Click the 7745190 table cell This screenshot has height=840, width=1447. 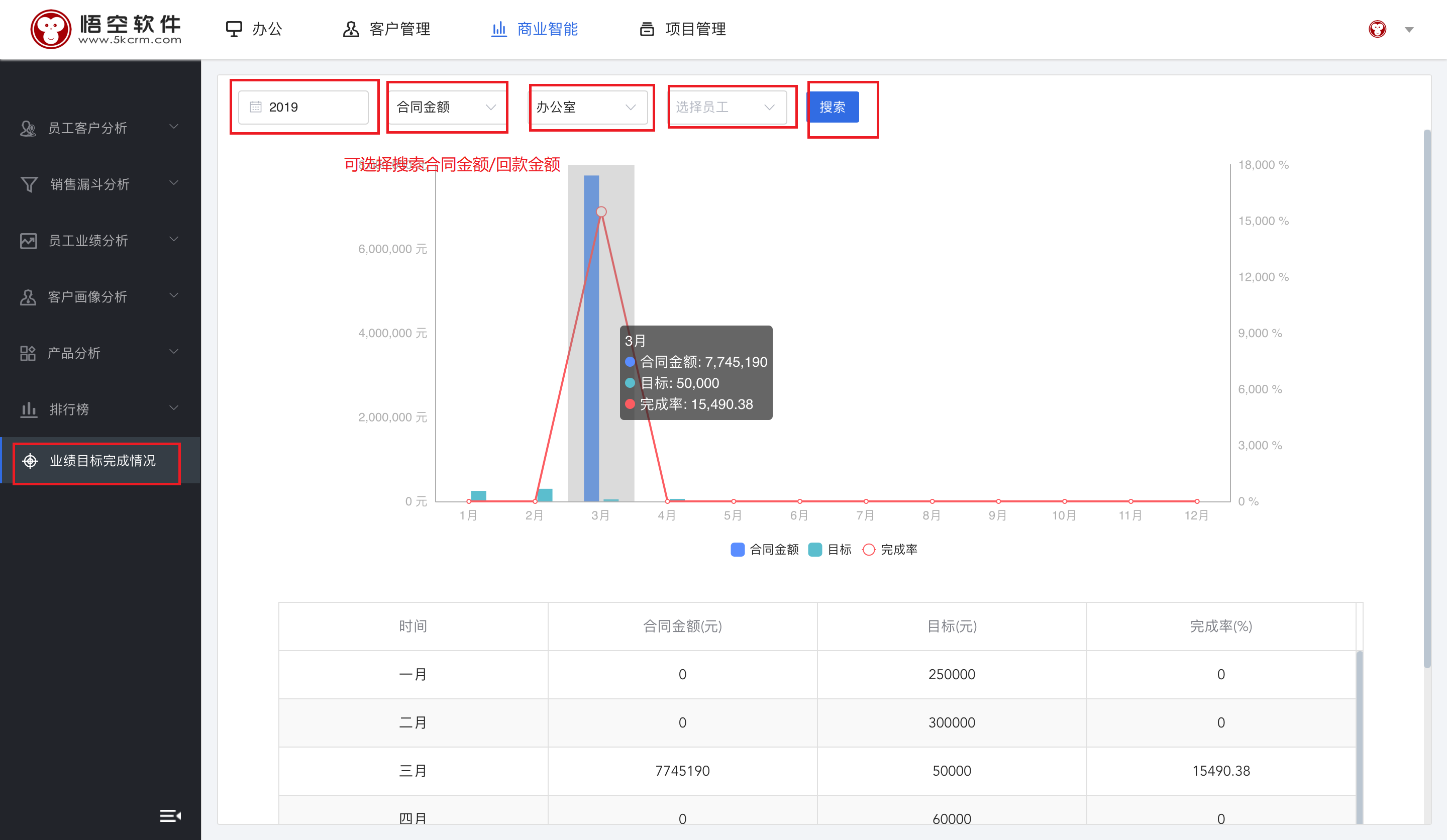(682, 771)
